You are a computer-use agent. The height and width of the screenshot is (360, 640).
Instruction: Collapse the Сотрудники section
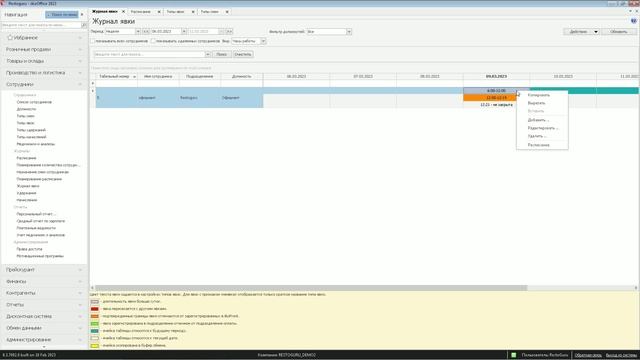tap(44, 84)
